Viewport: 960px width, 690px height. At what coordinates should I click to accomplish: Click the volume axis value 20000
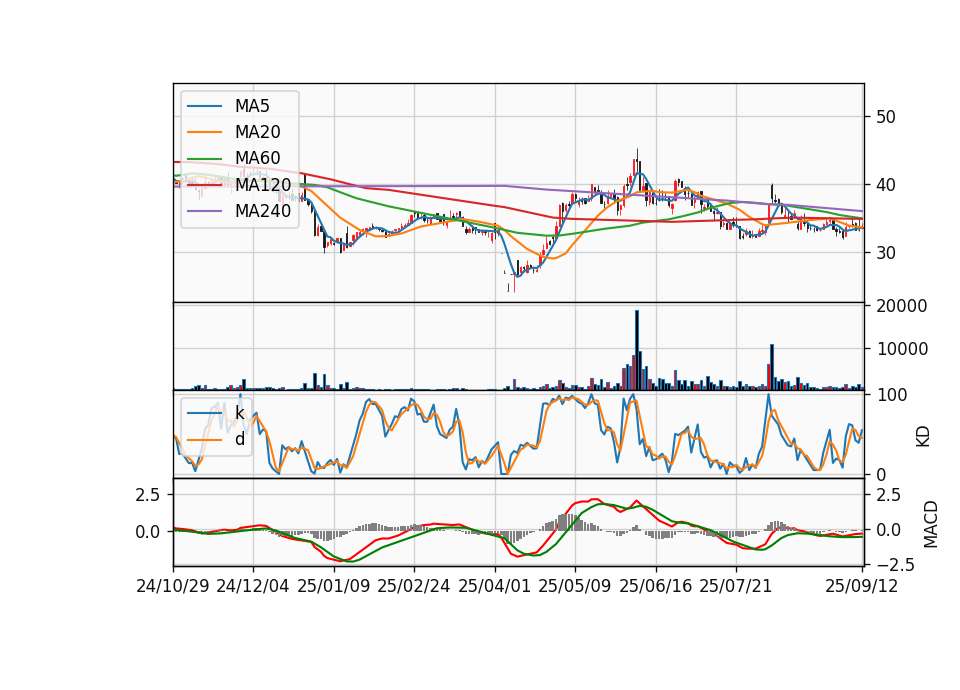point(902,306)
